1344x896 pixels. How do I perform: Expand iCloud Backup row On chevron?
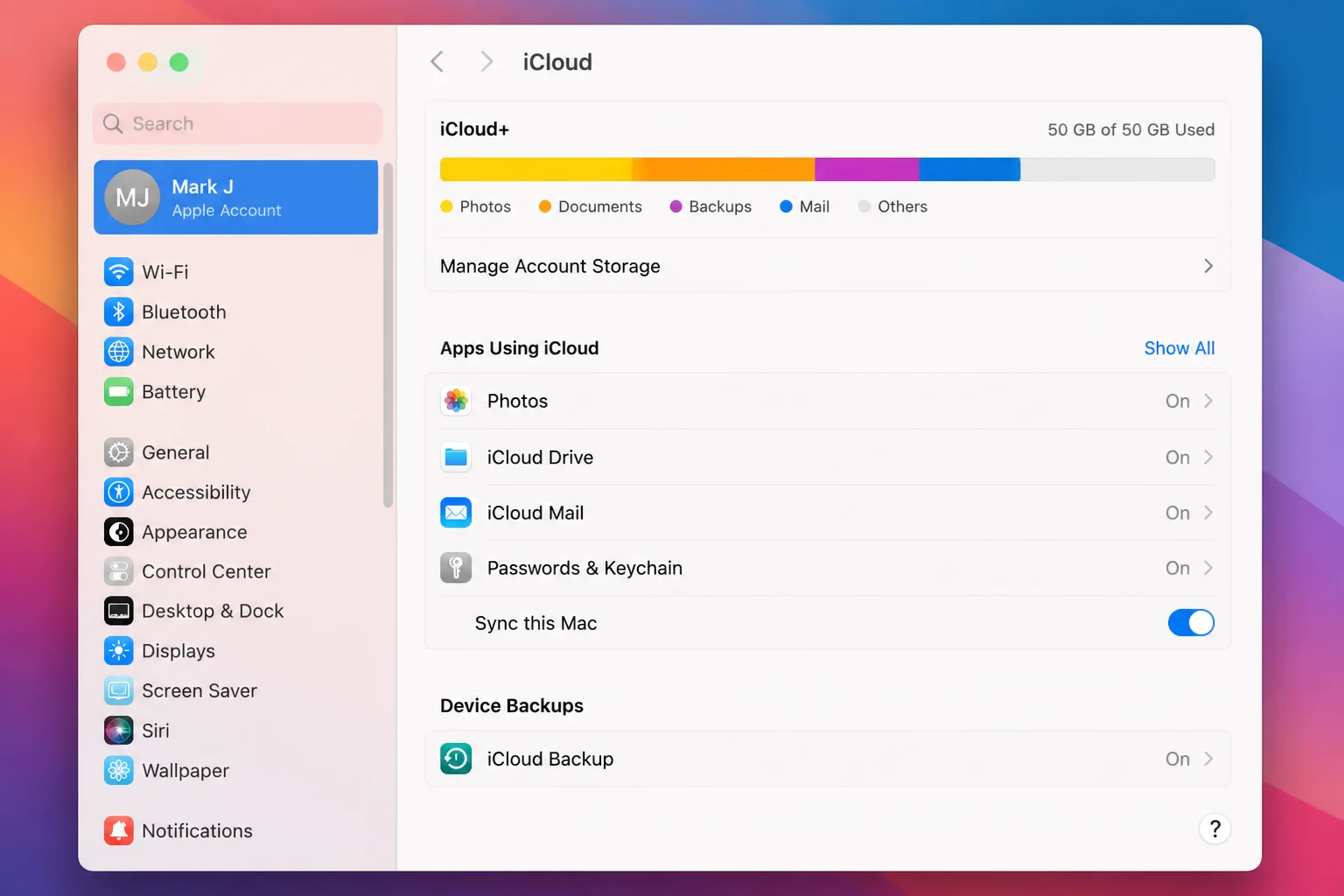tap(1208, 759)
